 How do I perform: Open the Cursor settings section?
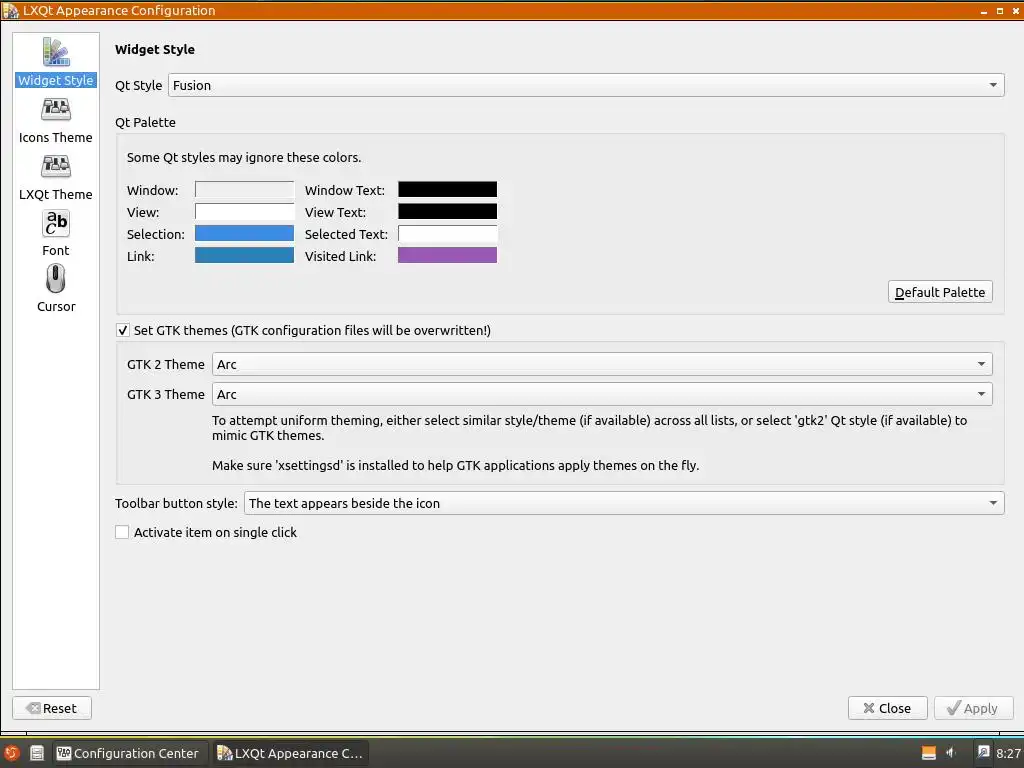56,289
